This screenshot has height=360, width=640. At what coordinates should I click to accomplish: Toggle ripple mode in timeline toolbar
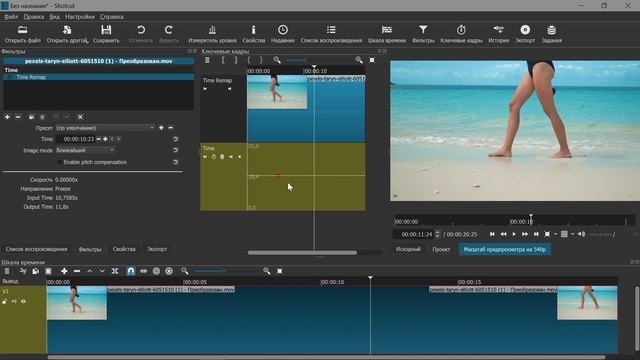(156, 271)
